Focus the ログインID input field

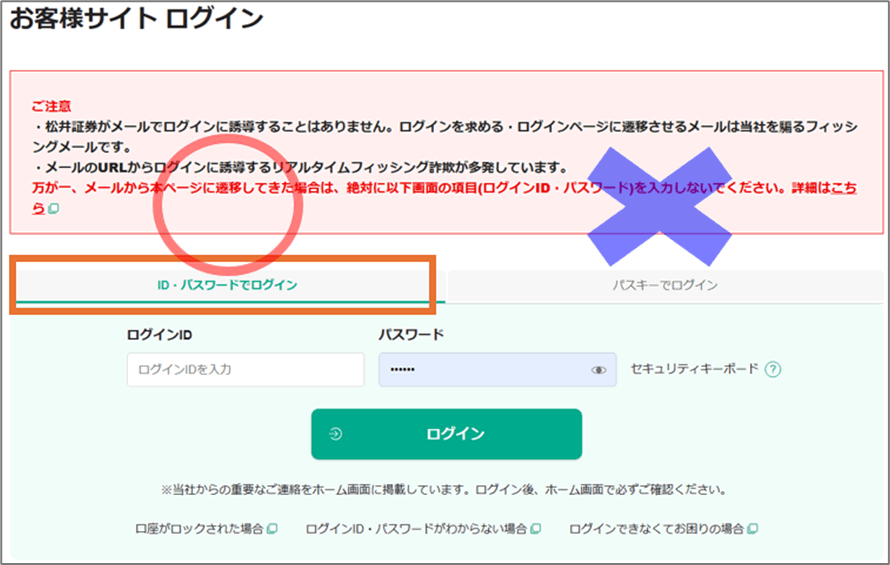coord(245,370)
